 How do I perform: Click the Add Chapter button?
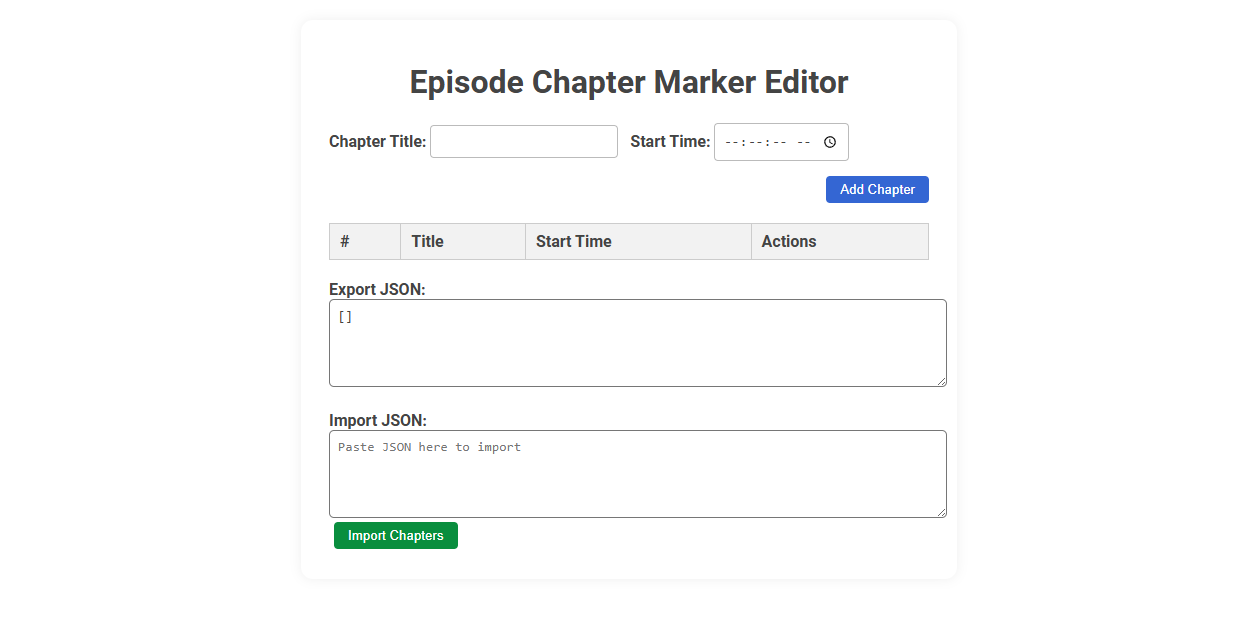pyautogui.click(x=877, y=189)
